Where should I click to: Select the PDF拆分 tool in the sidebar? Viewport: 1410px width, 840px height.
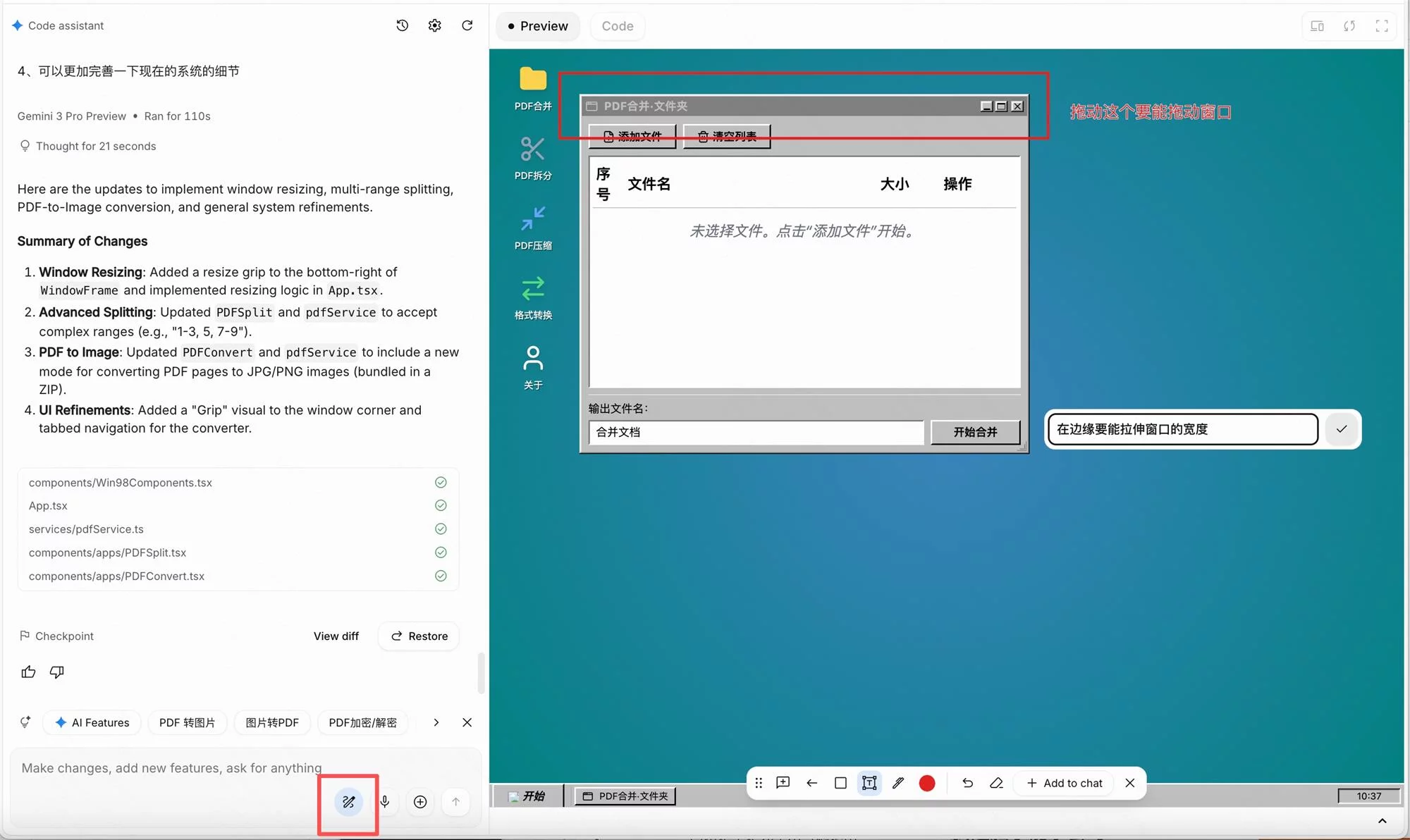click(x=533, y=158)
